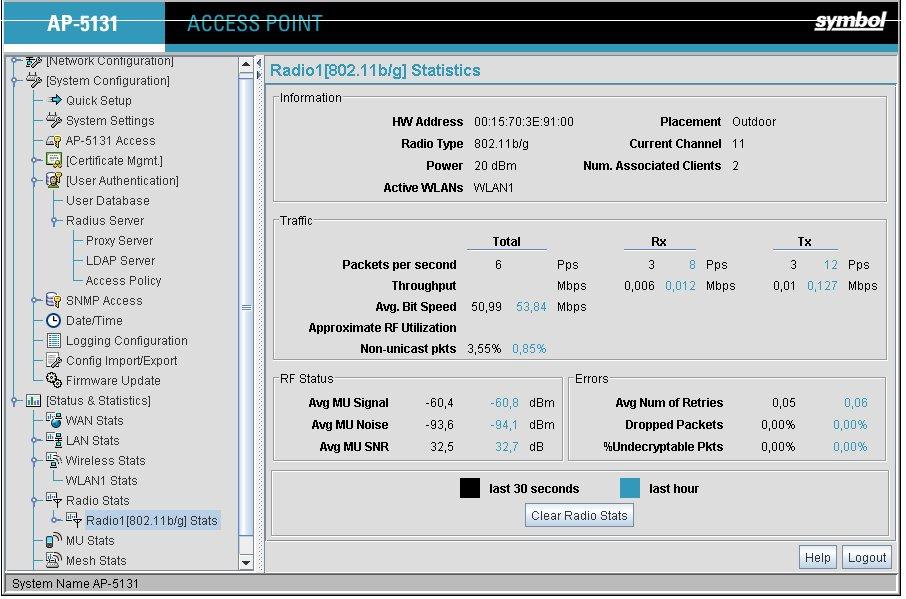Click the symbol brand logo

849,22
